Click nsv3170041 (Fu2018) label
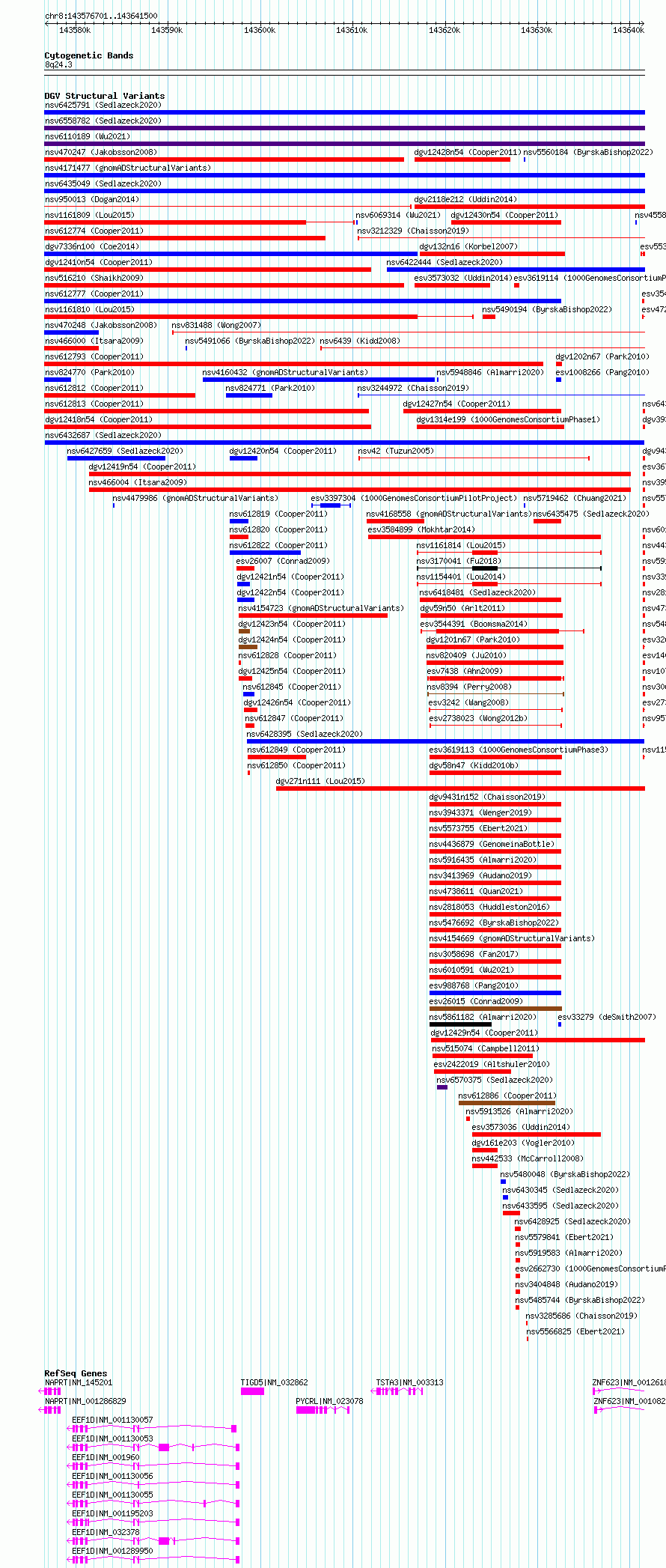 [459, 561]
